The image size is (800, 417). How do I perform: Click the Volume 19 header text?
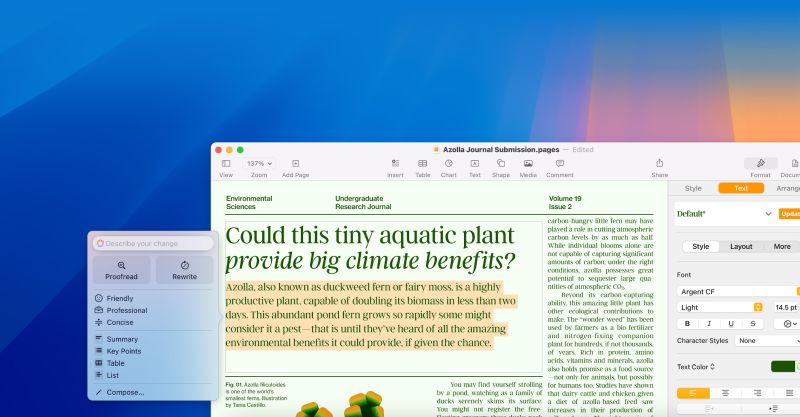click(565, 199)
